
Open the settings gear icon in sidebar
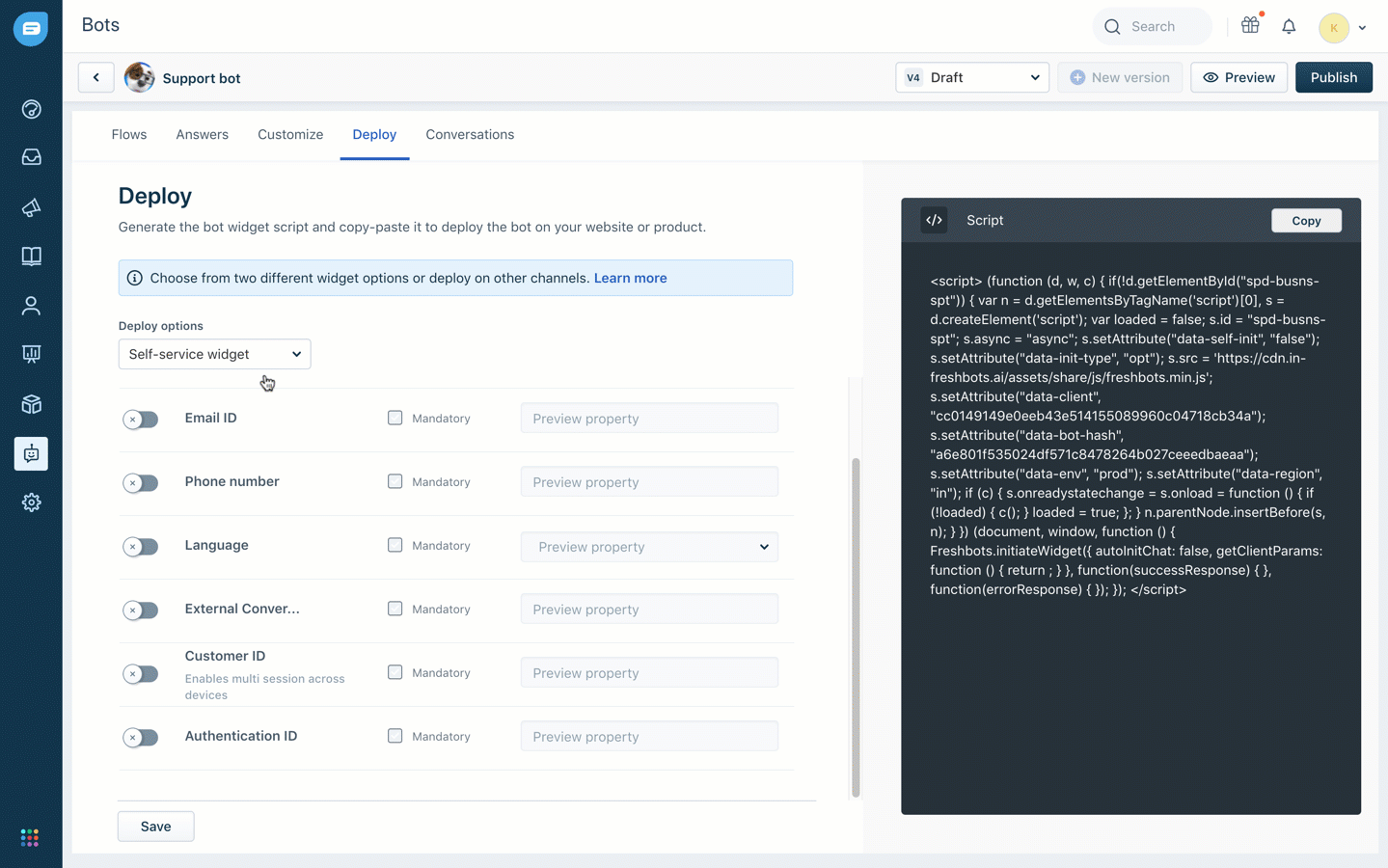[31, 502]
